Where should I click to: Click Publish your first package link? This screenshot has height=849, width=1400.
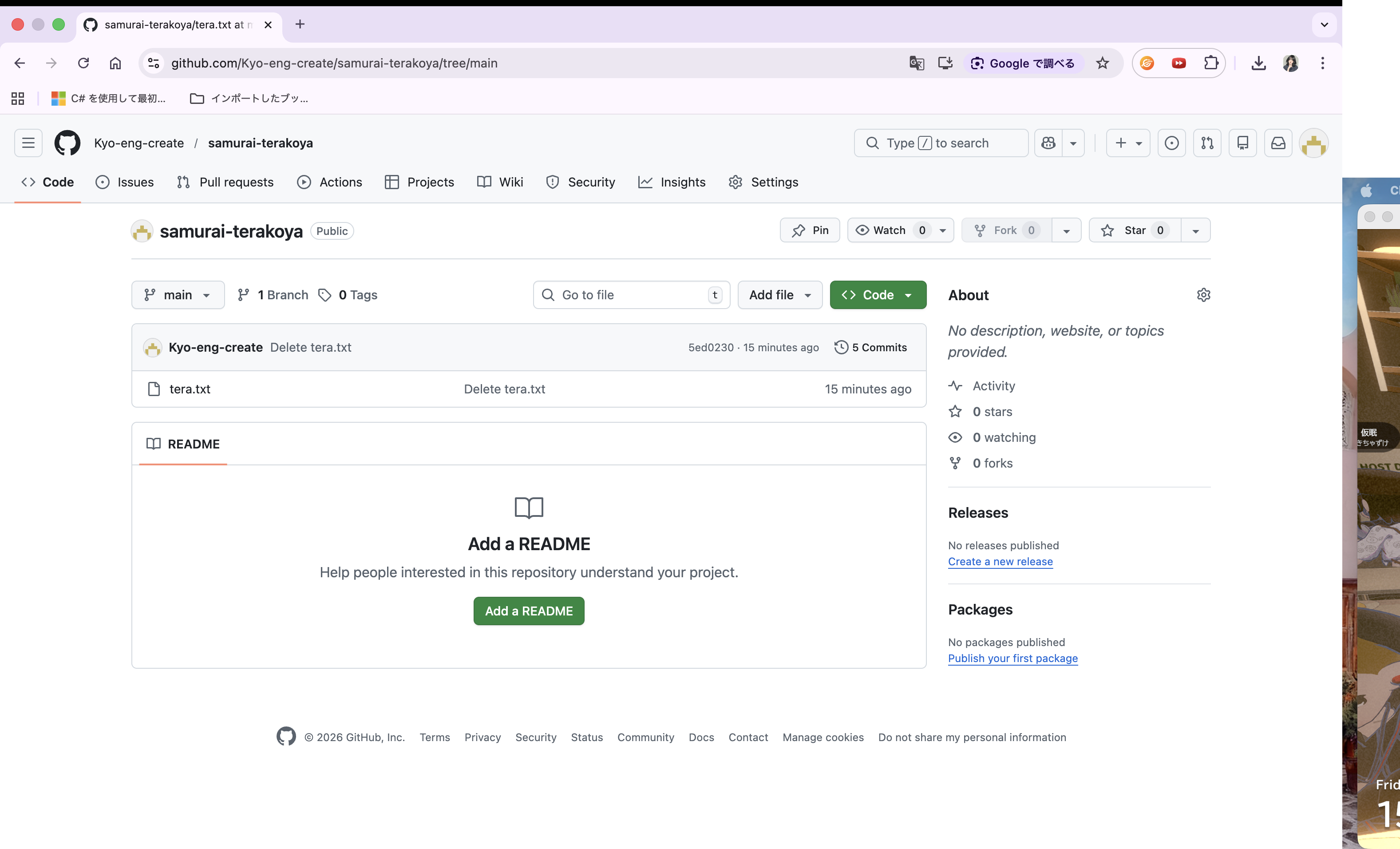[1012, 658]
